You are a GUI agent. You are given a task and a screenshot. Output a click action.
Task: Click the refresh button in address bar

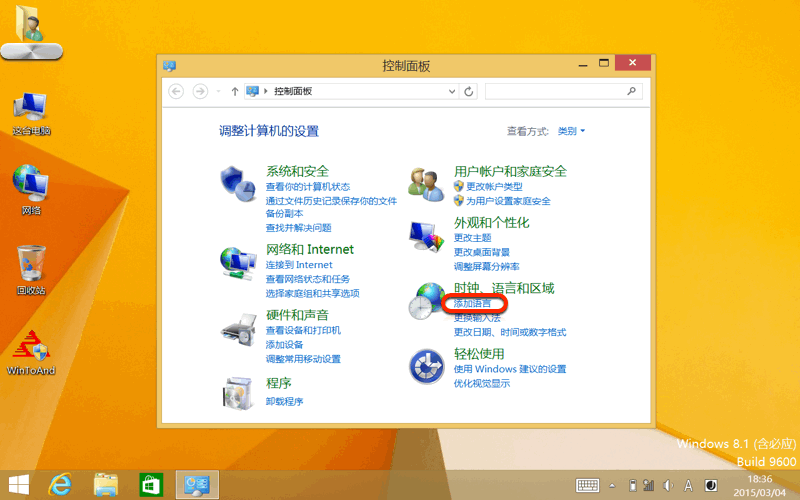pyautogui.click(x=469, y=91)
